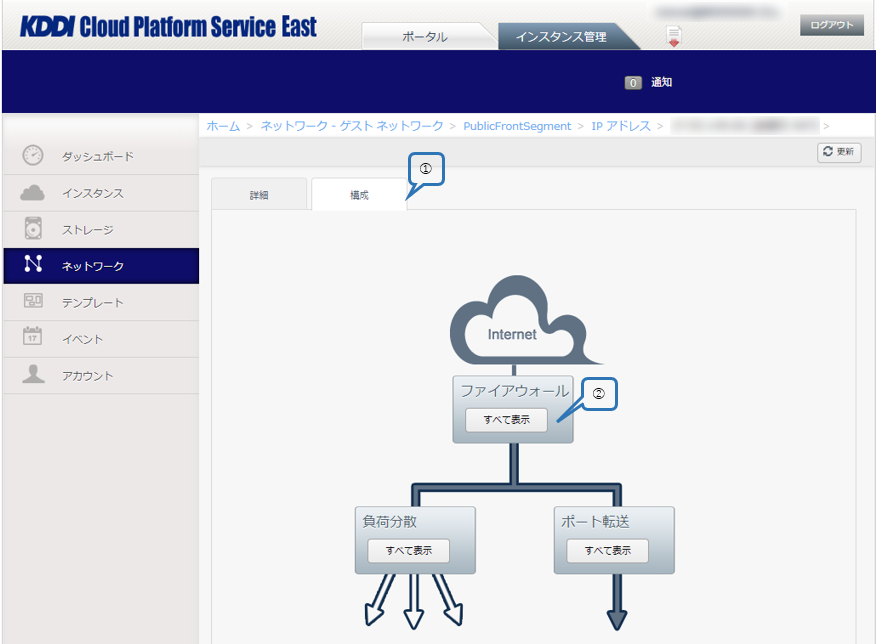Viewport: 877px width, 644px height.
Task: Show all firewall rules with すべて表示
Action: click(x=506, y=420)
